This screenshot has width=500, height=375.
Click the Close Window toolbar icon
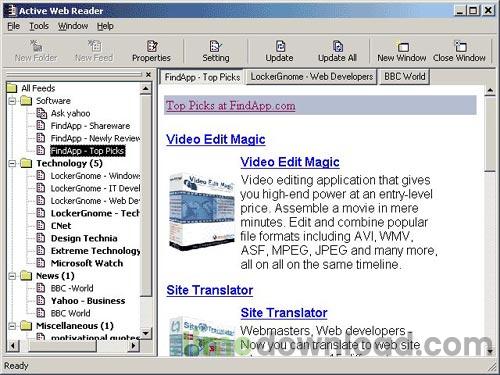(x=460, y=46)
